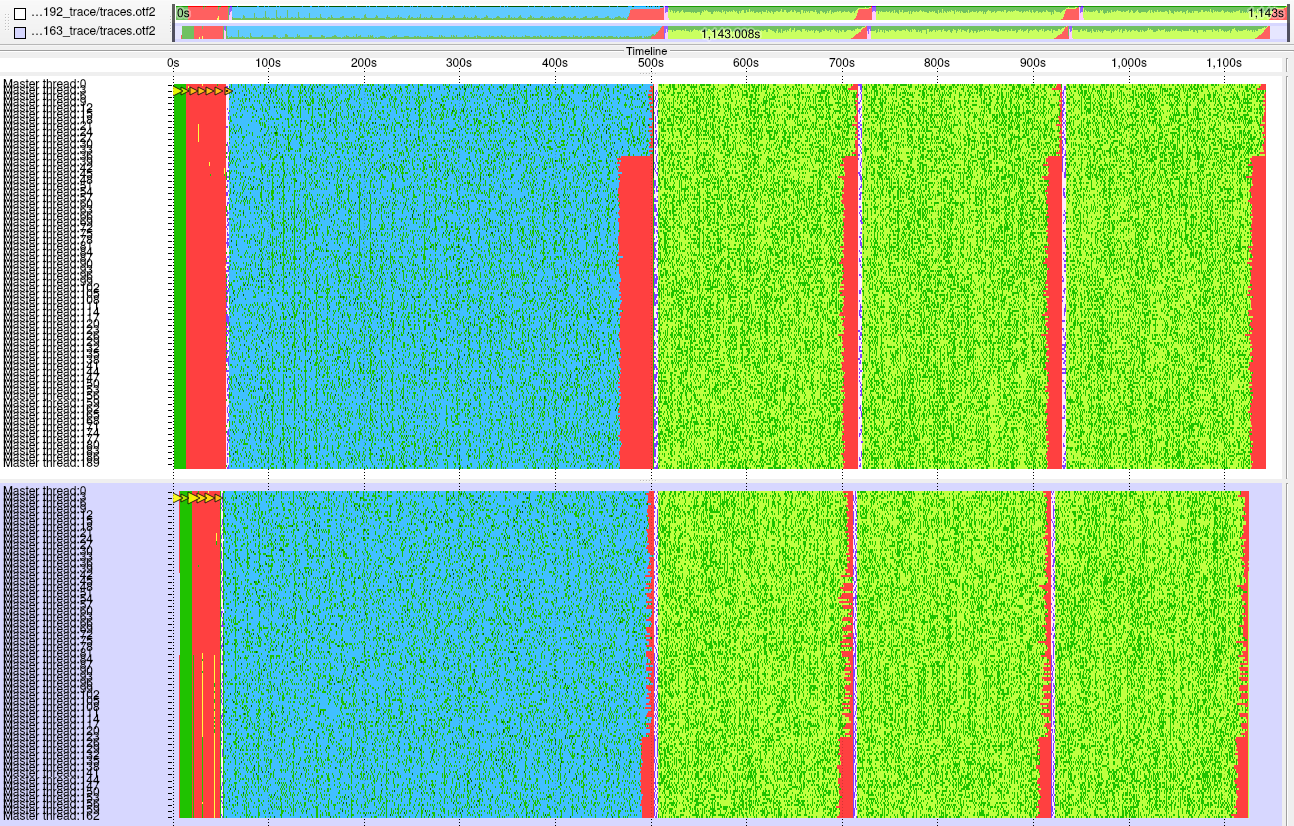Click the white swatch for 192_trace
This screenshot has height=826, width=1294.
(20, 13)
